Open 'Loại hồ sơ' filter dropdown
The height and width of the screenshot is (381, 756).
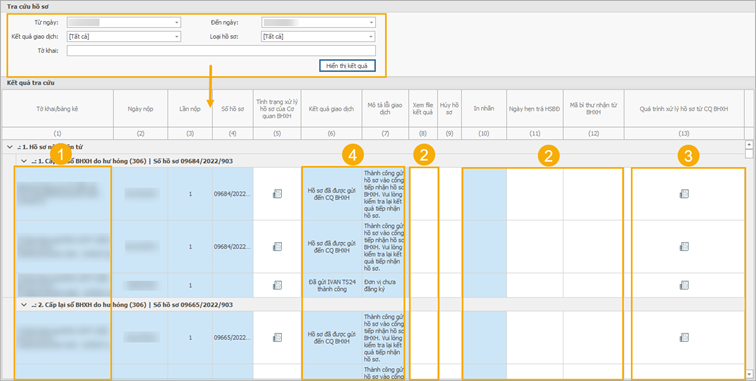coord(371,37)
